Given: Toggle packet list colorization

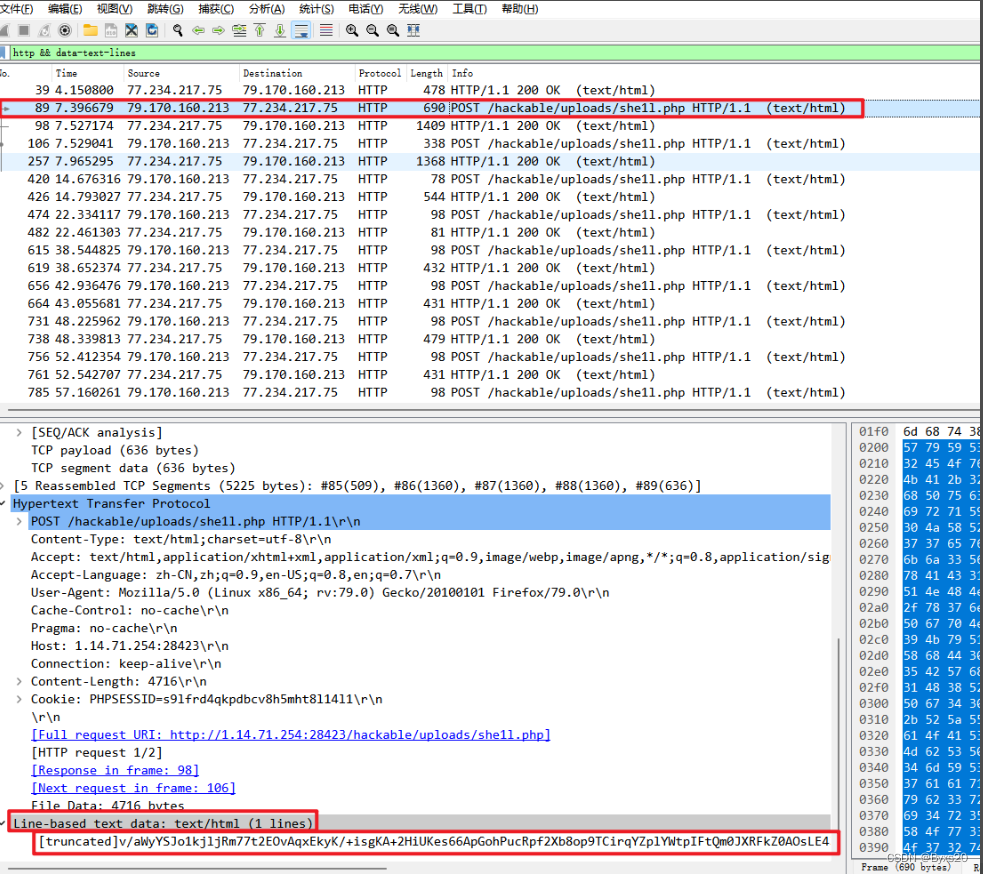Looking at the screenshot, I should point(325,30).
